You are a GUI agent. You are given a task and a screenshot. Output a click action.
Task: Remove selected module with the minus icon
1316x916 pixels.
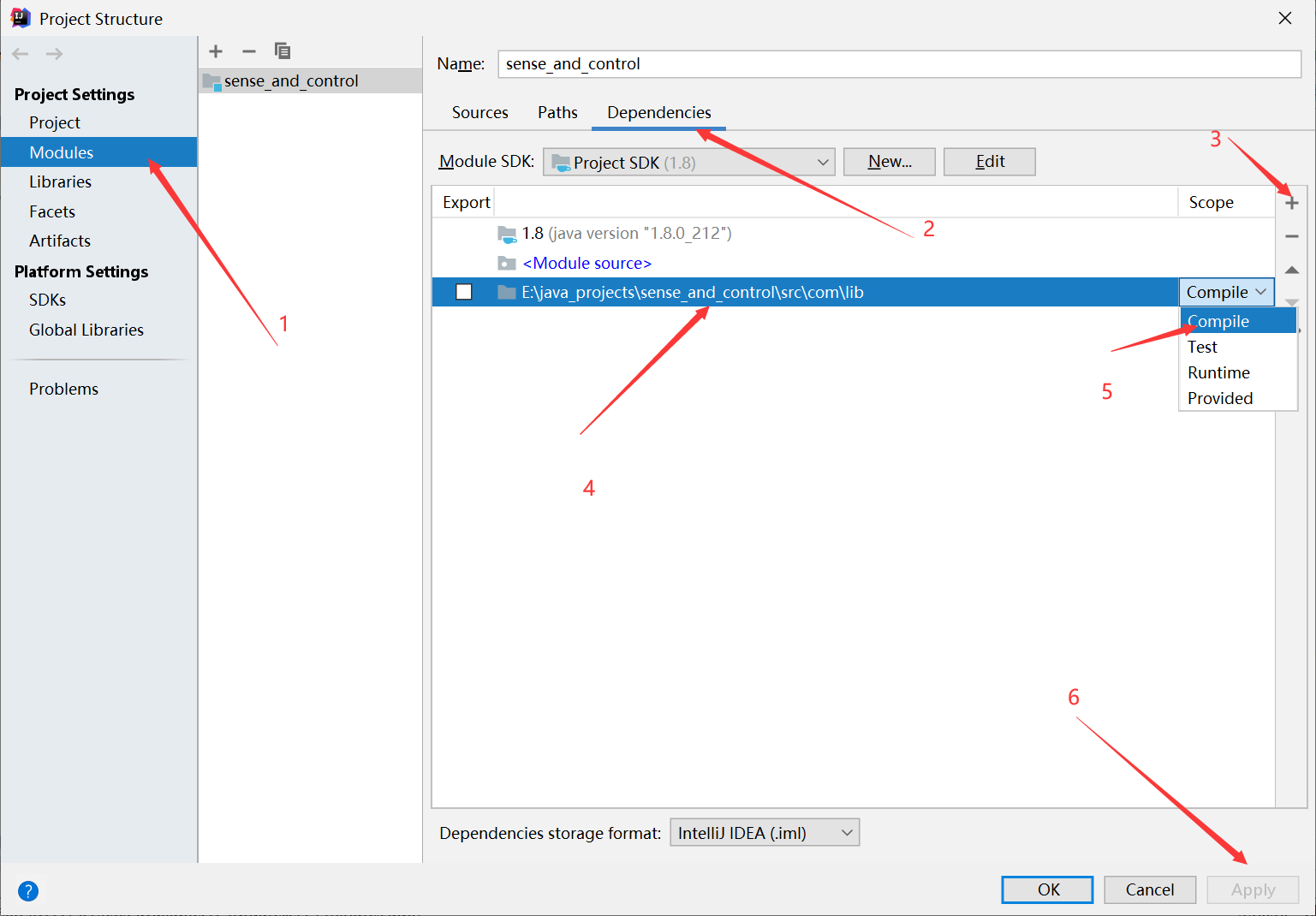point(249,51)
